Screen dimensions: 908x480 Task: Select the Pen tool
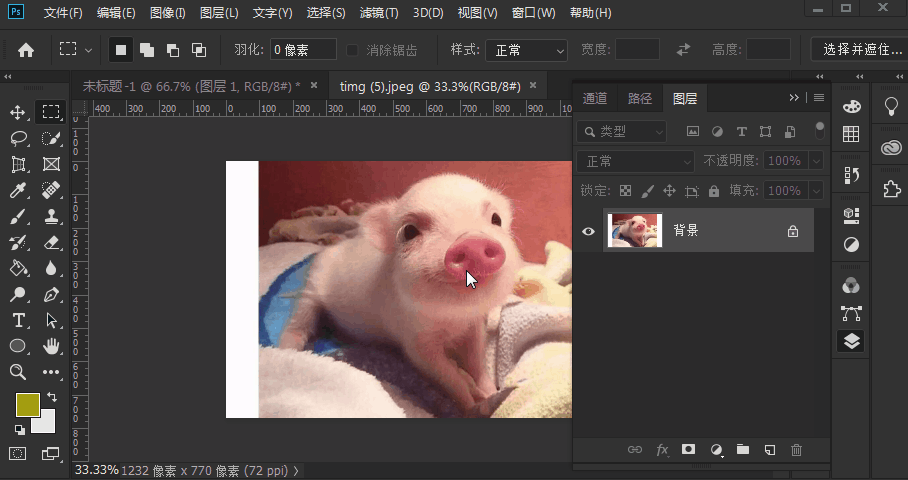[51, 294]
